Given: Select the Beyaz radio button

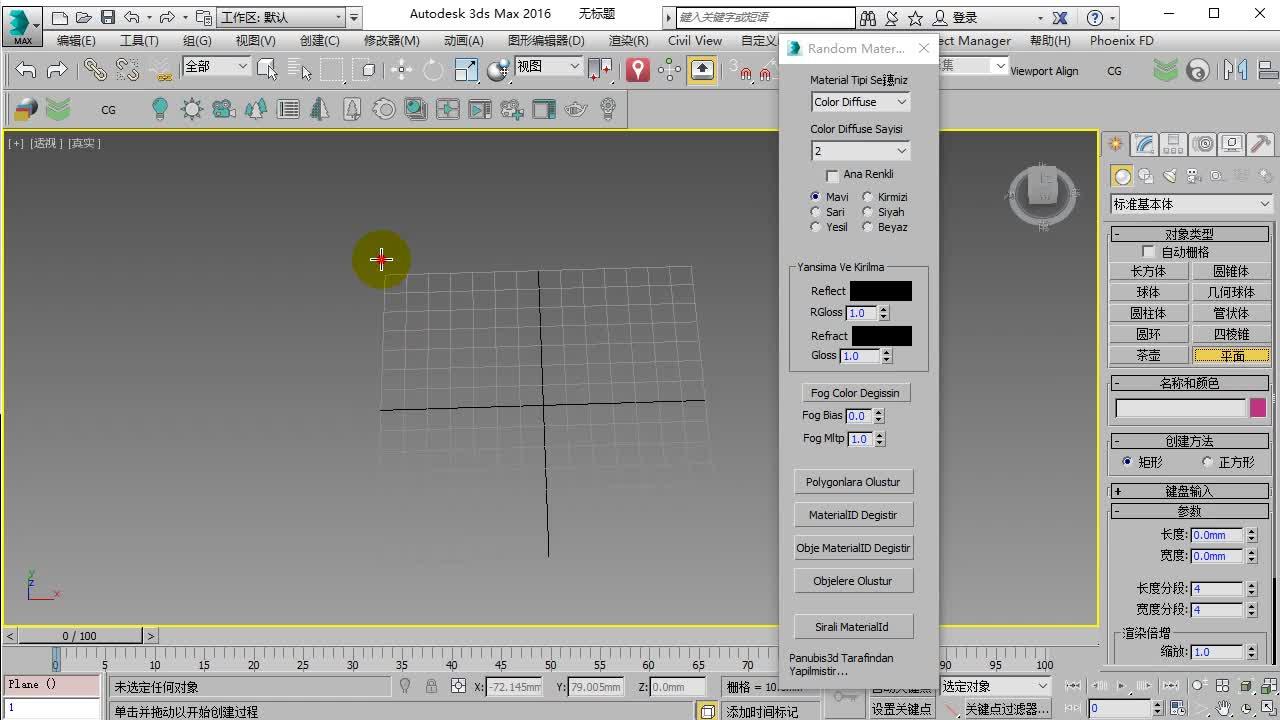Looking at the screenshot, I should click(867, 227).
